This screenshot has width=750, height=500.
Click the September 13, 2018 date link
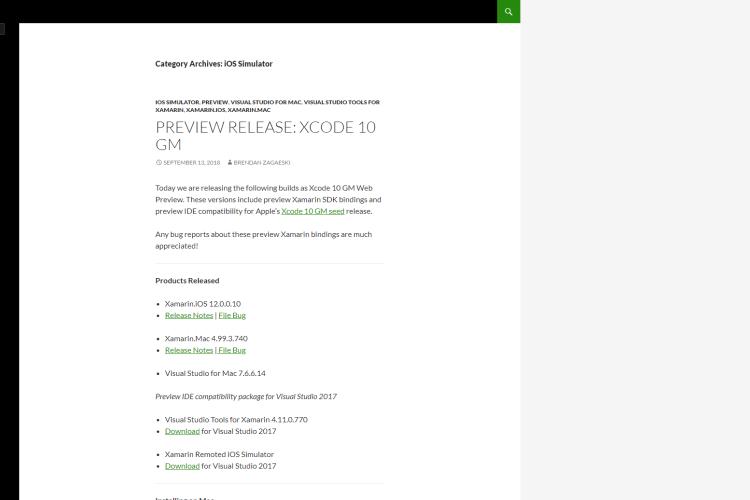191,163
